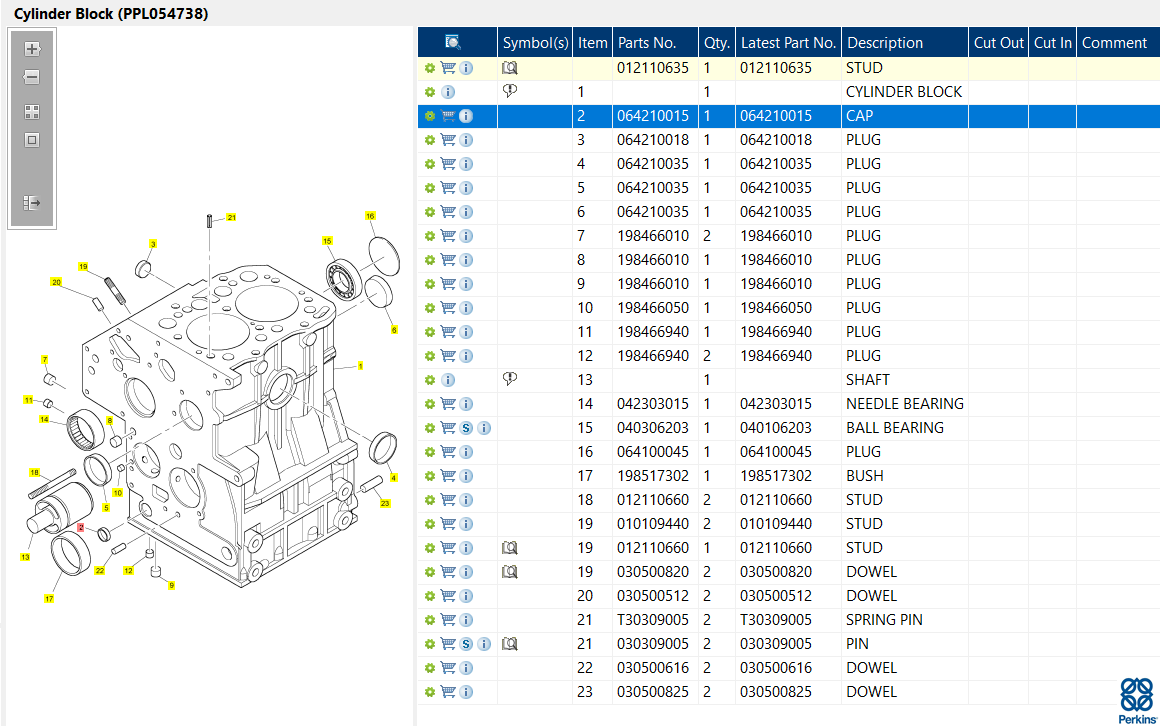
Task: Click the four-squares grid view icon
Action: (x=32, y=112)
